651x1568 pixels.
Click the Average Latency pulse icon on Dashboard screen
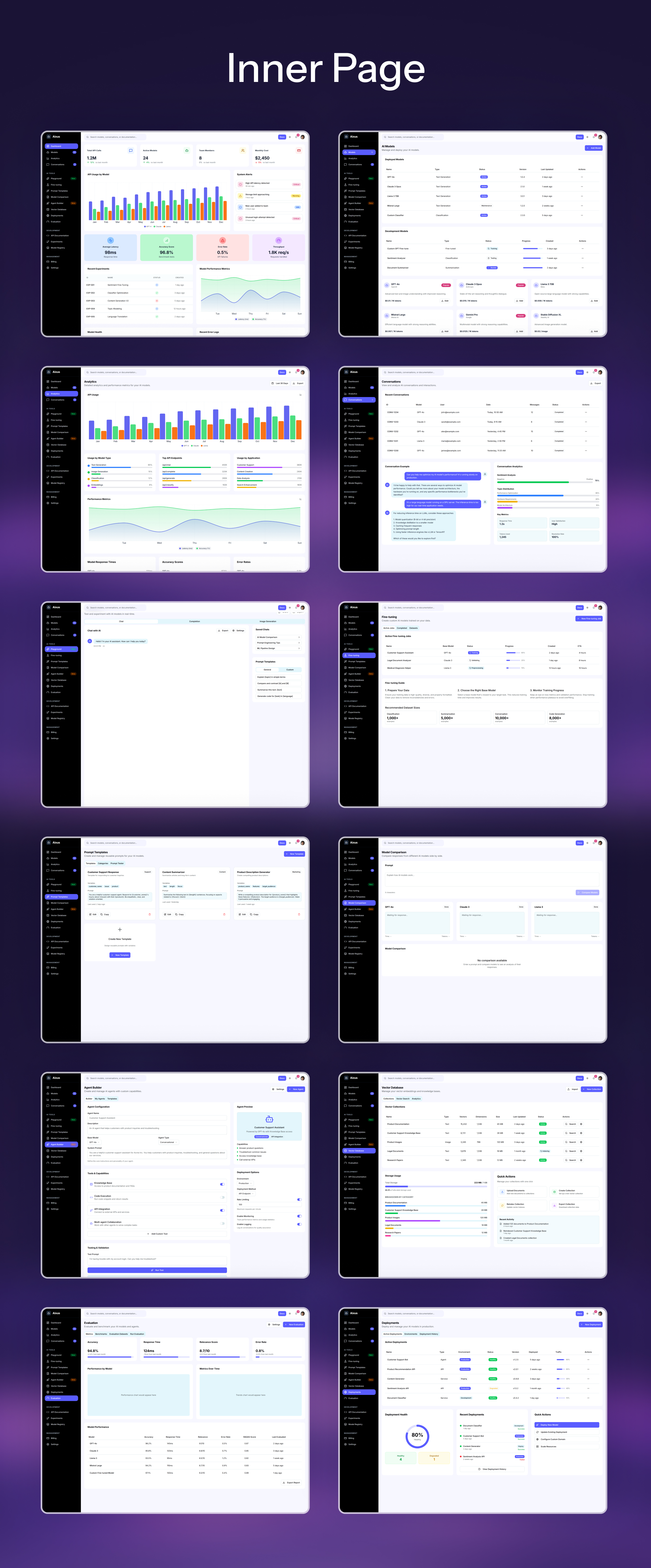(x=110, y=241)
